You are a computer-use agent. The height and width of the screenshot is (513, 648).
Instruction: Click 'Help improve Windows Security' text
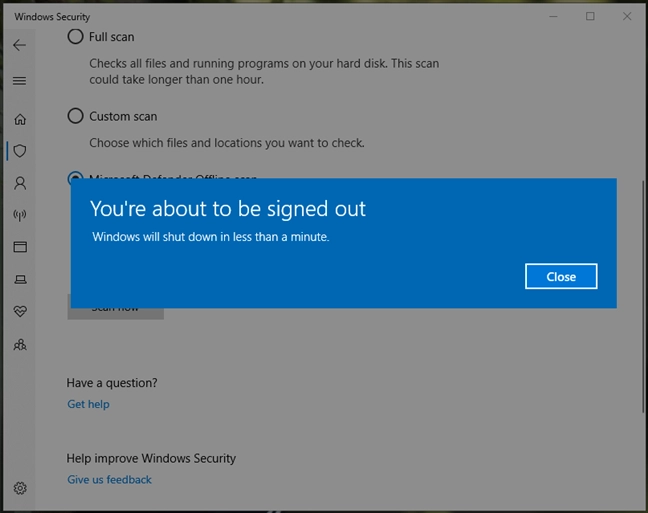click(x=151, y=458)
